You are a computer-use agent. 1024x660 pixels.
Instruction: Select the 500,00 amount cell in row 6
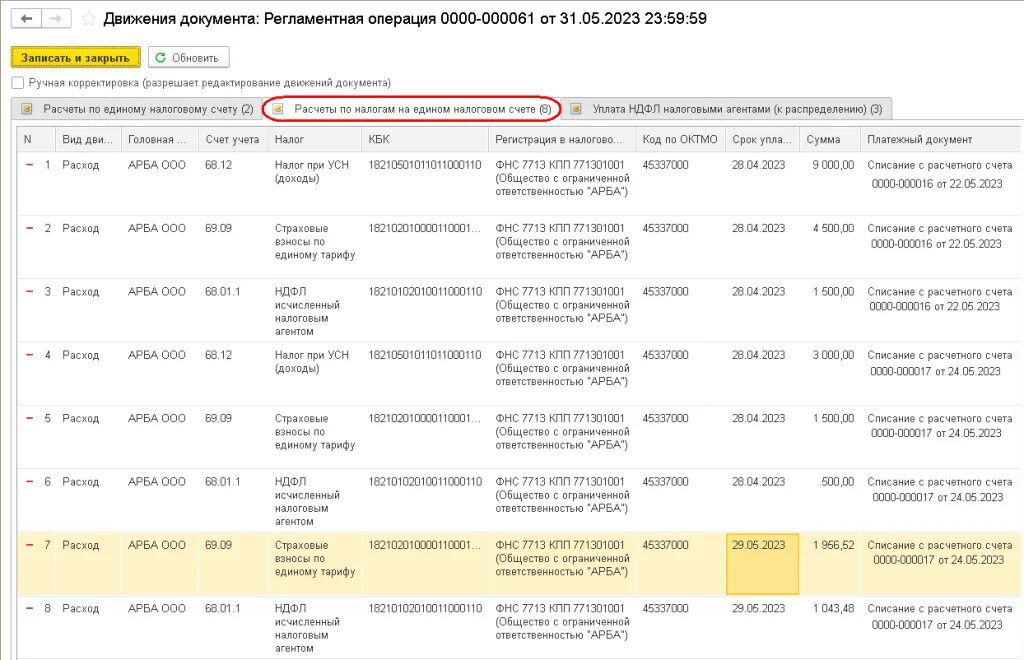click(838, 482)
